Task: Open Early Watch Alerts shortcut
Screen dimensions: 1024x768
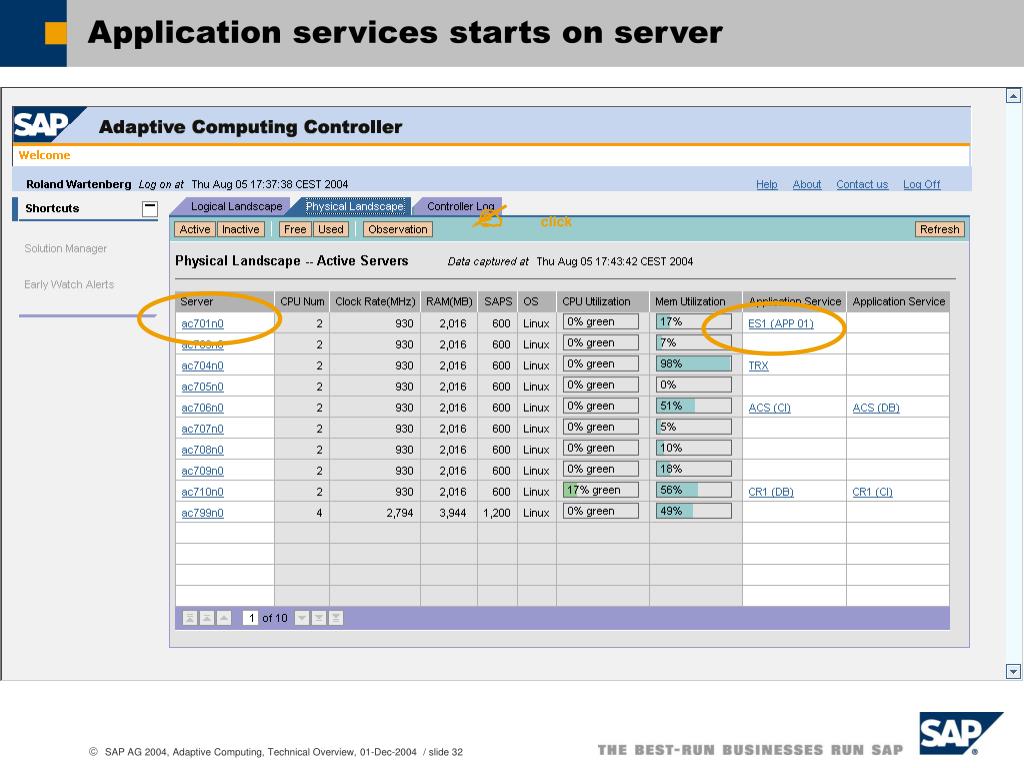Action: click(69, 285)
